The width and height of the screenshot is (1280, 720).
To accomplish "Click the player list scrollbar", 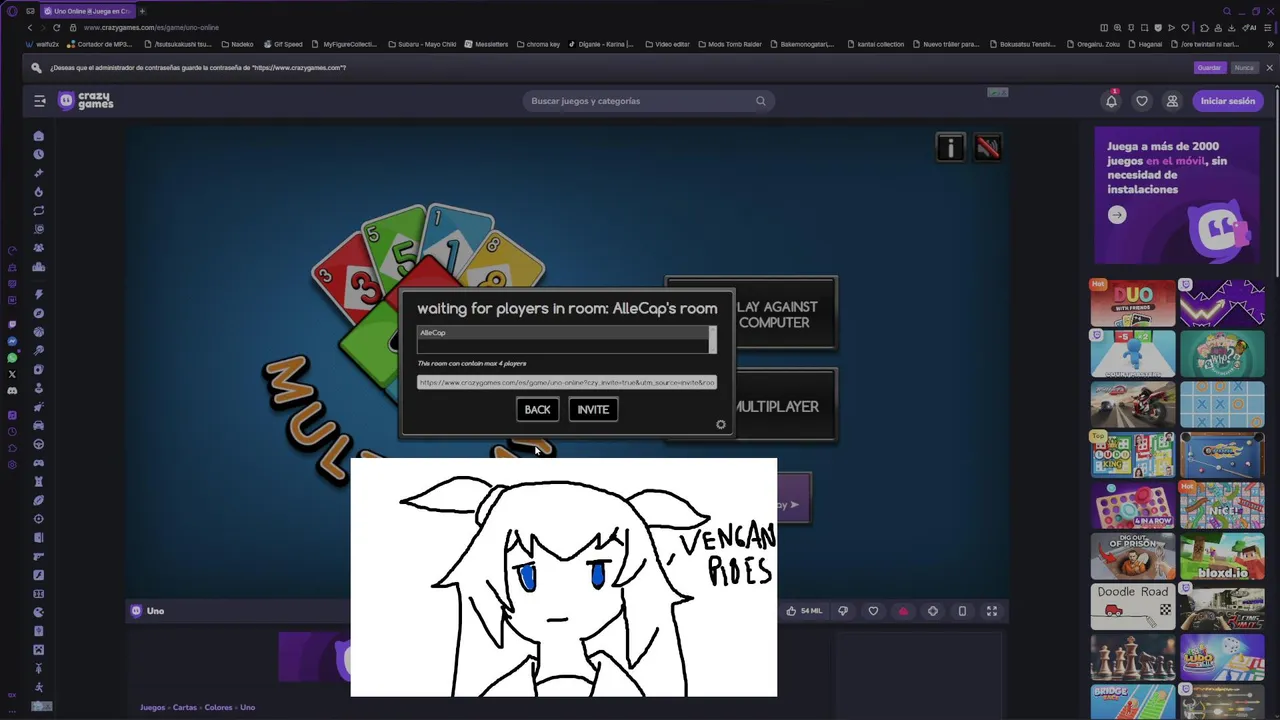I will (x=713, y=339).
